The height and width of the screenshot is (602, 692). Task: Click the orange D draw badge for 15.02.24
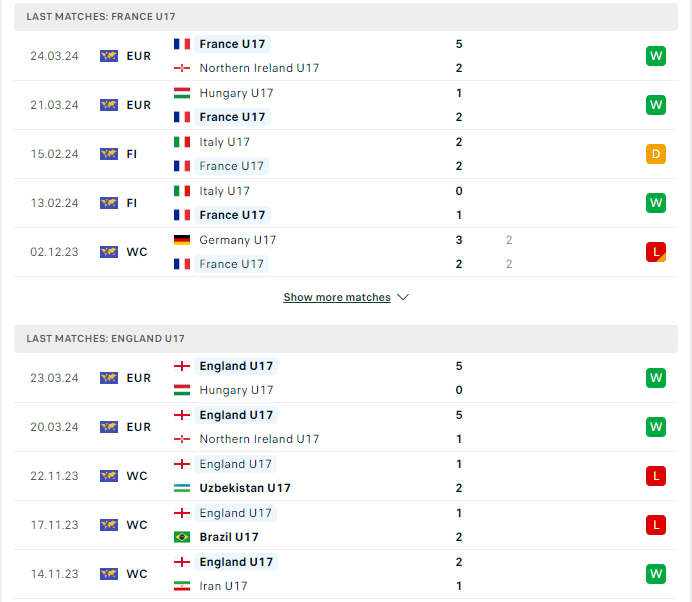[655, 154]
